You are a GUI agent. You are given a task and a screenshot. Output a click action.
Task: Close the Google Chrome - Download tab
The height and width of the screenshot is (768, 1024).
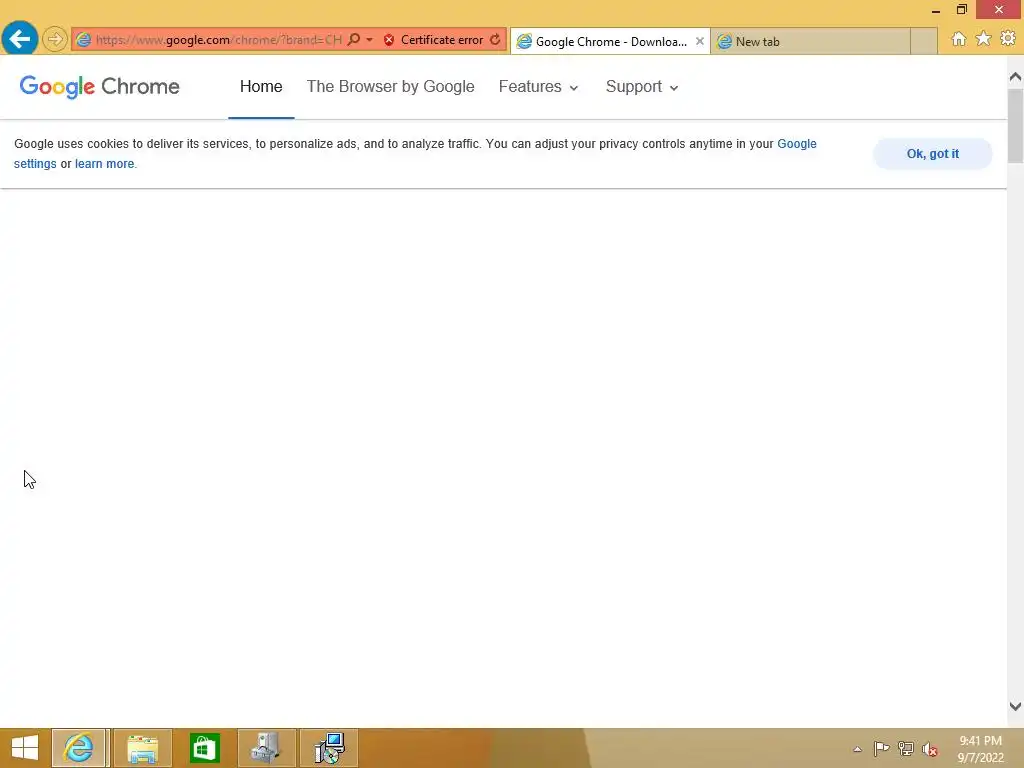699,41
